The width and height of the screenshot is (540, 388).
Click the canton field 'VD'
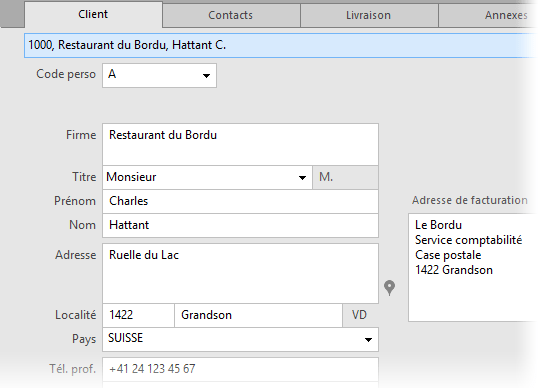click(x=360, y=315)
